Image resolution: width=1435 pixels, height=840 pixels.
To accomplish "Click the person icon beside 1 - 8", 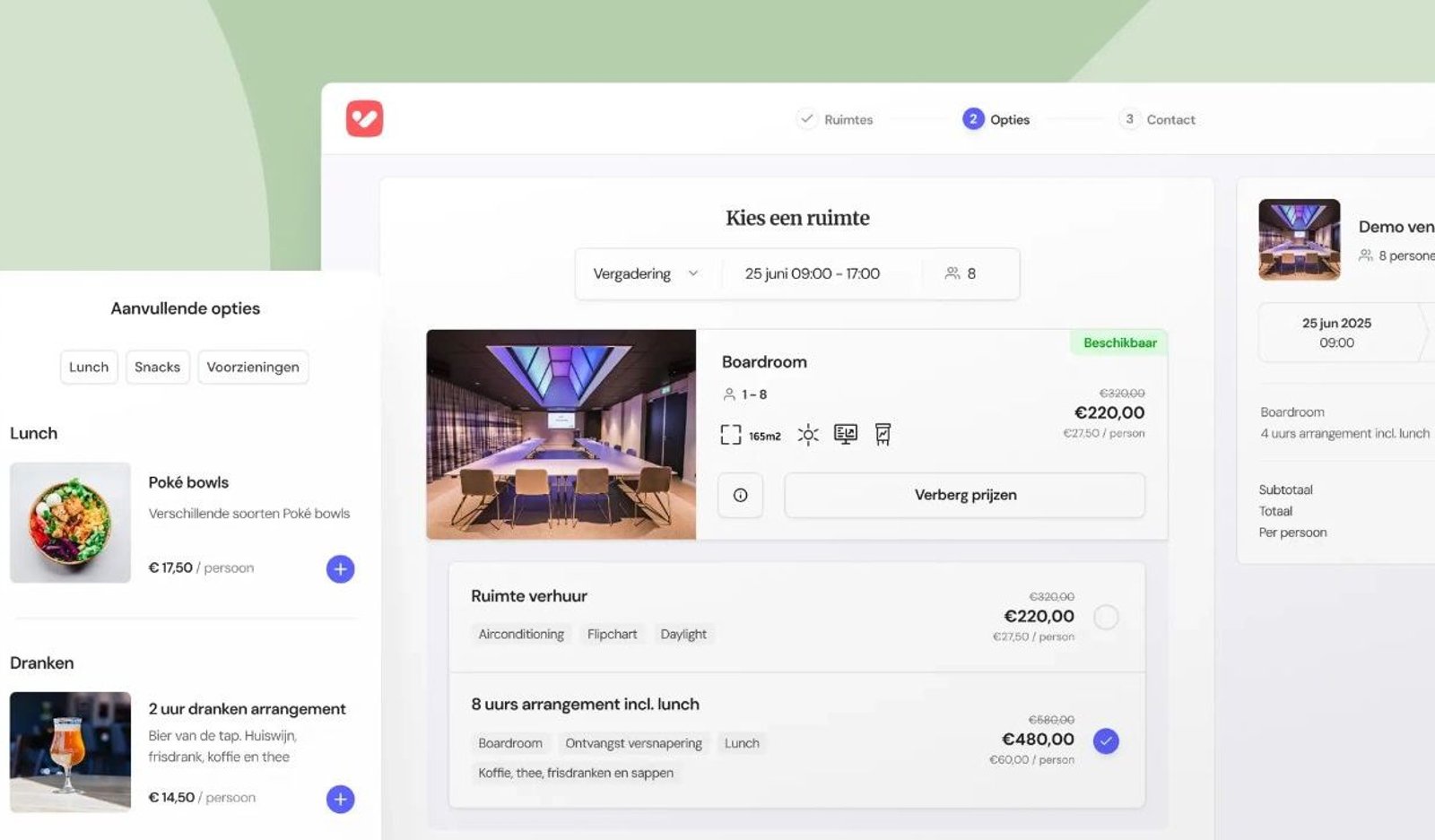I will [729, 394].
